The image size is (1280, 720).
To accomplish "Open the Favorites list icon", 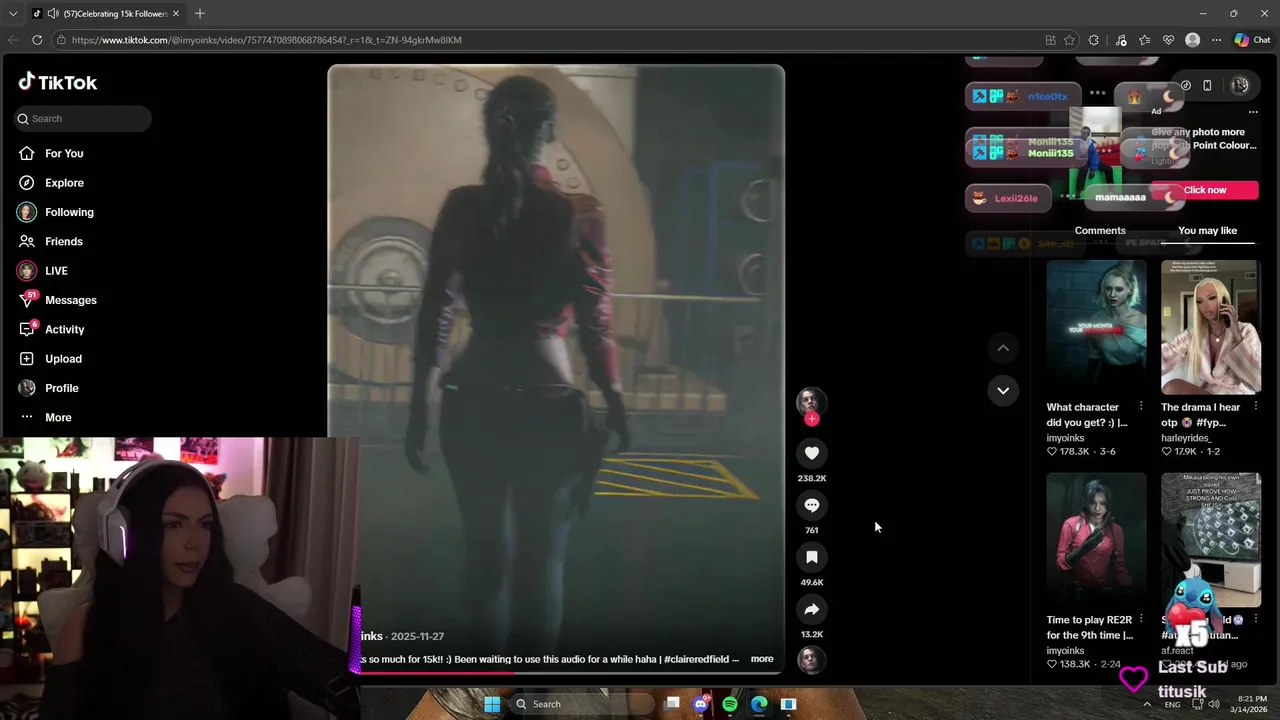I will (x=1144, y=40).
